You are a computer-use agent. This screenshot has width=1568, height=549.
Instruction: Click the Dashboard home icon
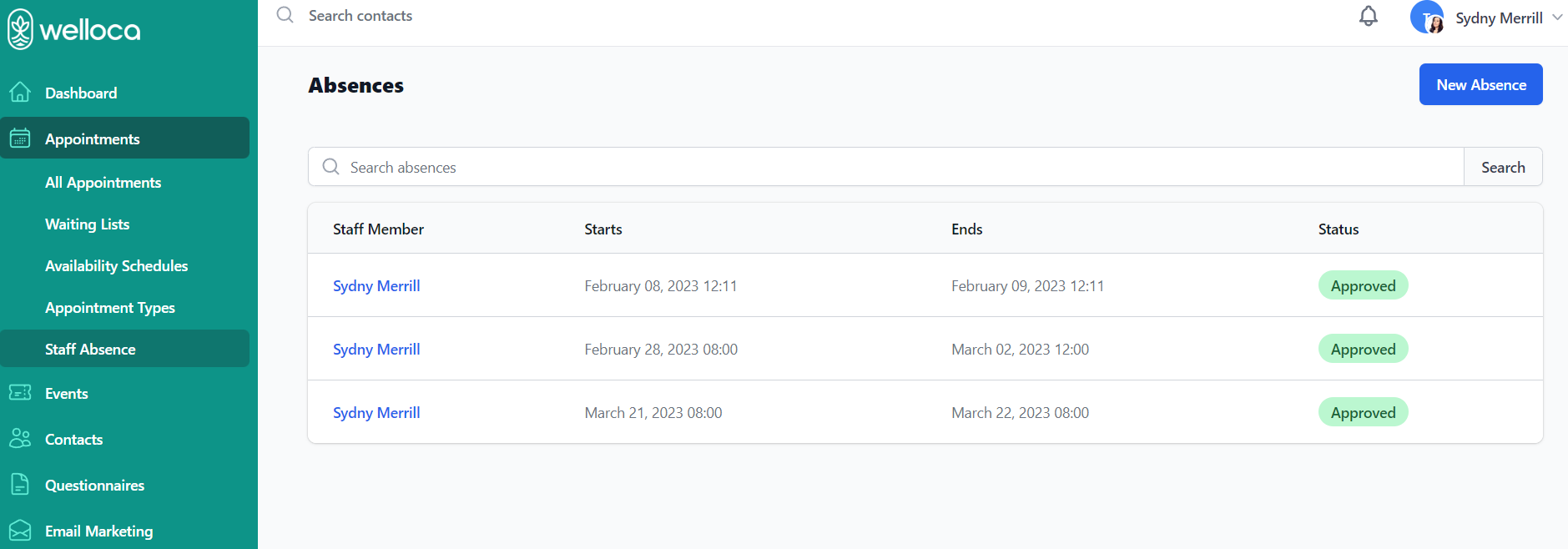(x=20, y=93)
